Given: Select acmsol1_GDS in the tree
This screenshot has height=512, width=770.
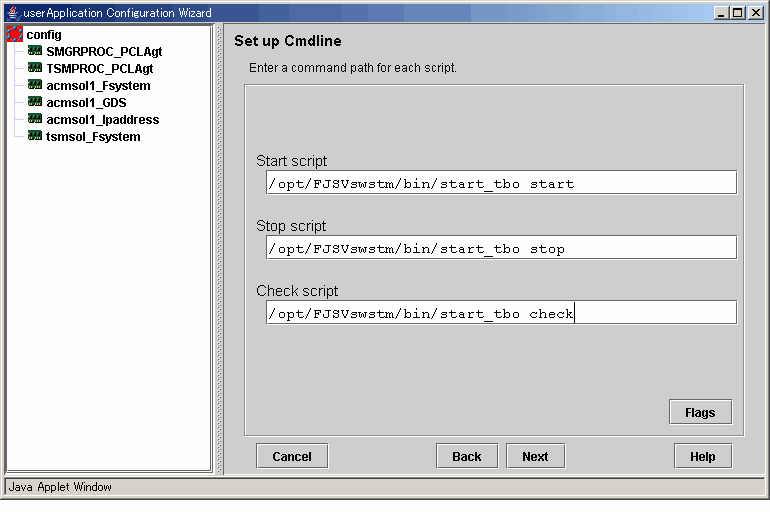Looking at the screenshot, I should point(86,103).
